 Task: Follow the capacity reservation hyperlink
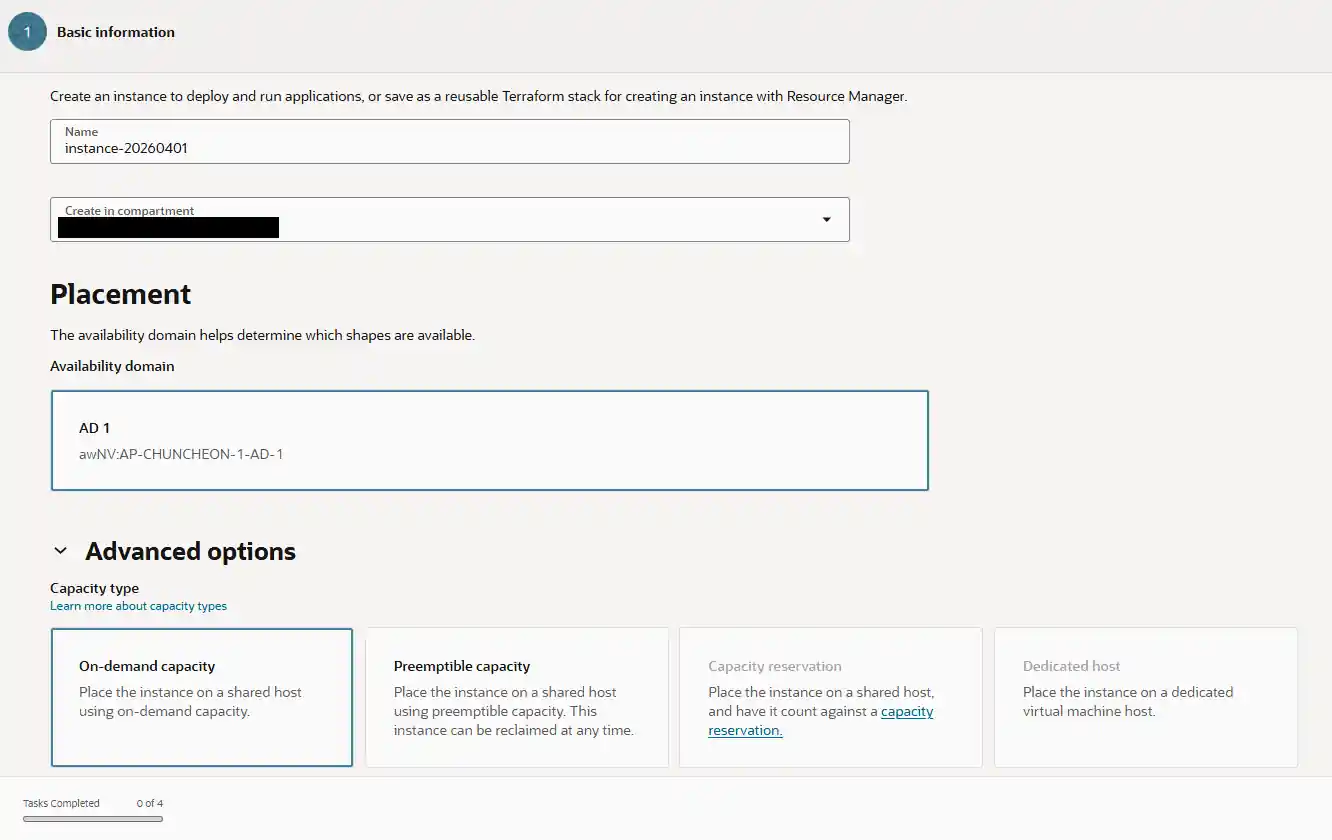(x=906, y=712)
